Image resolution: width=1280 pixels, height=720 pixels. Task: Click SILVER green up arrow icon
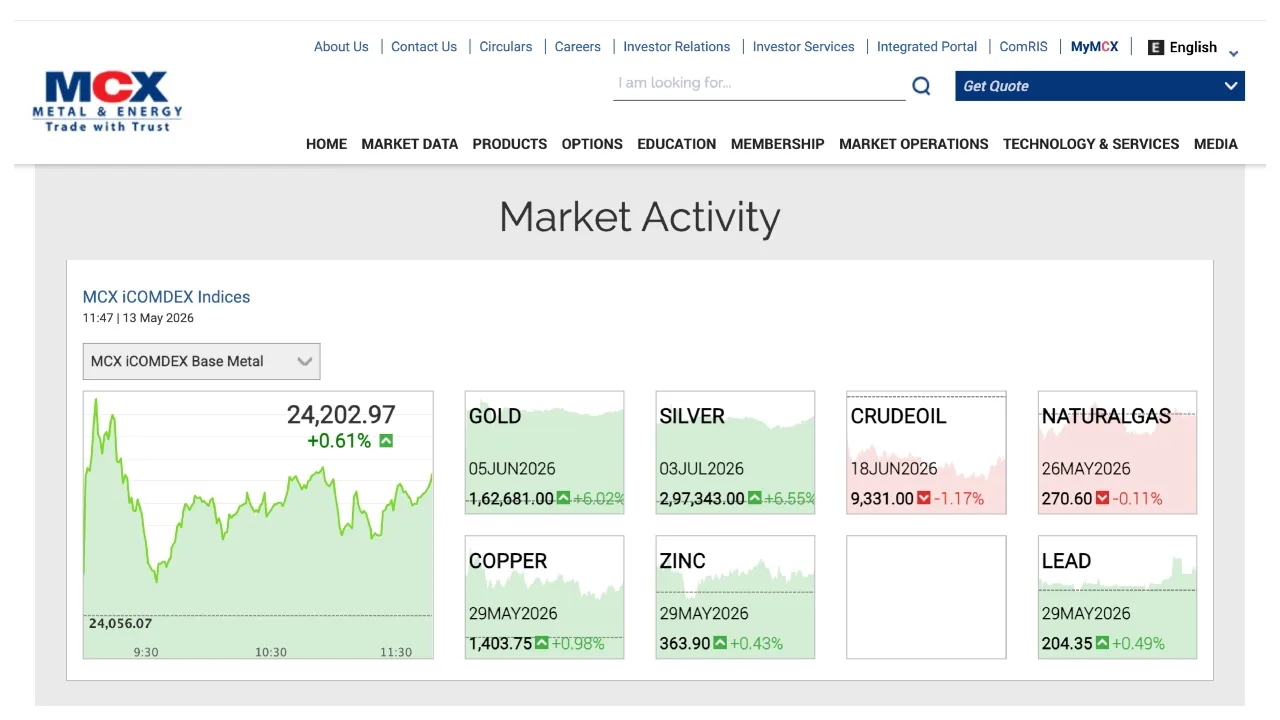754,498
